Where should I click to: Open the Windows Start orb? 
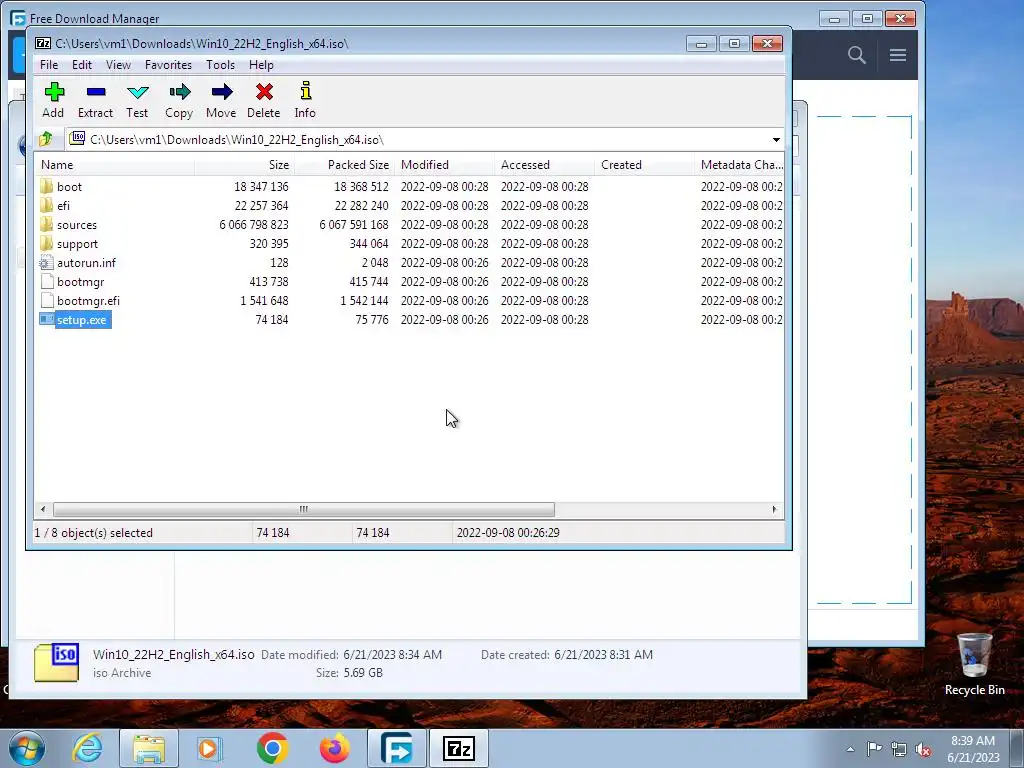tap(26, 748)
